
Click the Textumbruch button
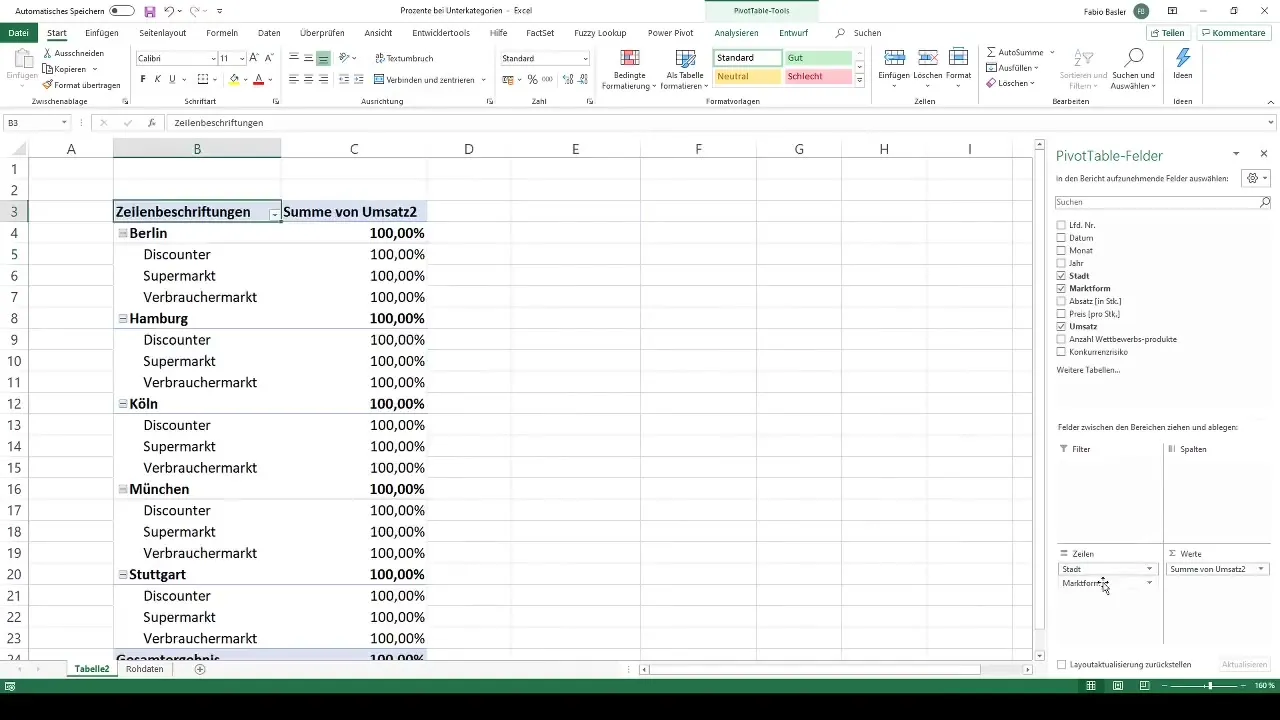(403, 59)
